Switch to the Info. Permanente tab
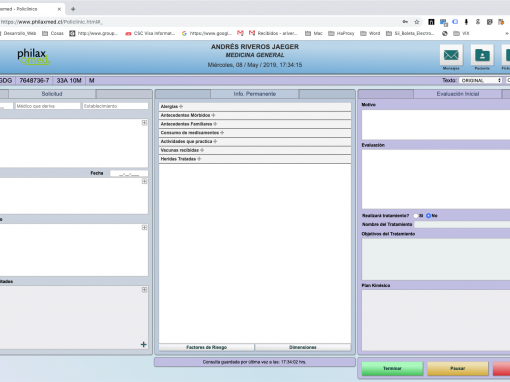 tap(255, 94)
